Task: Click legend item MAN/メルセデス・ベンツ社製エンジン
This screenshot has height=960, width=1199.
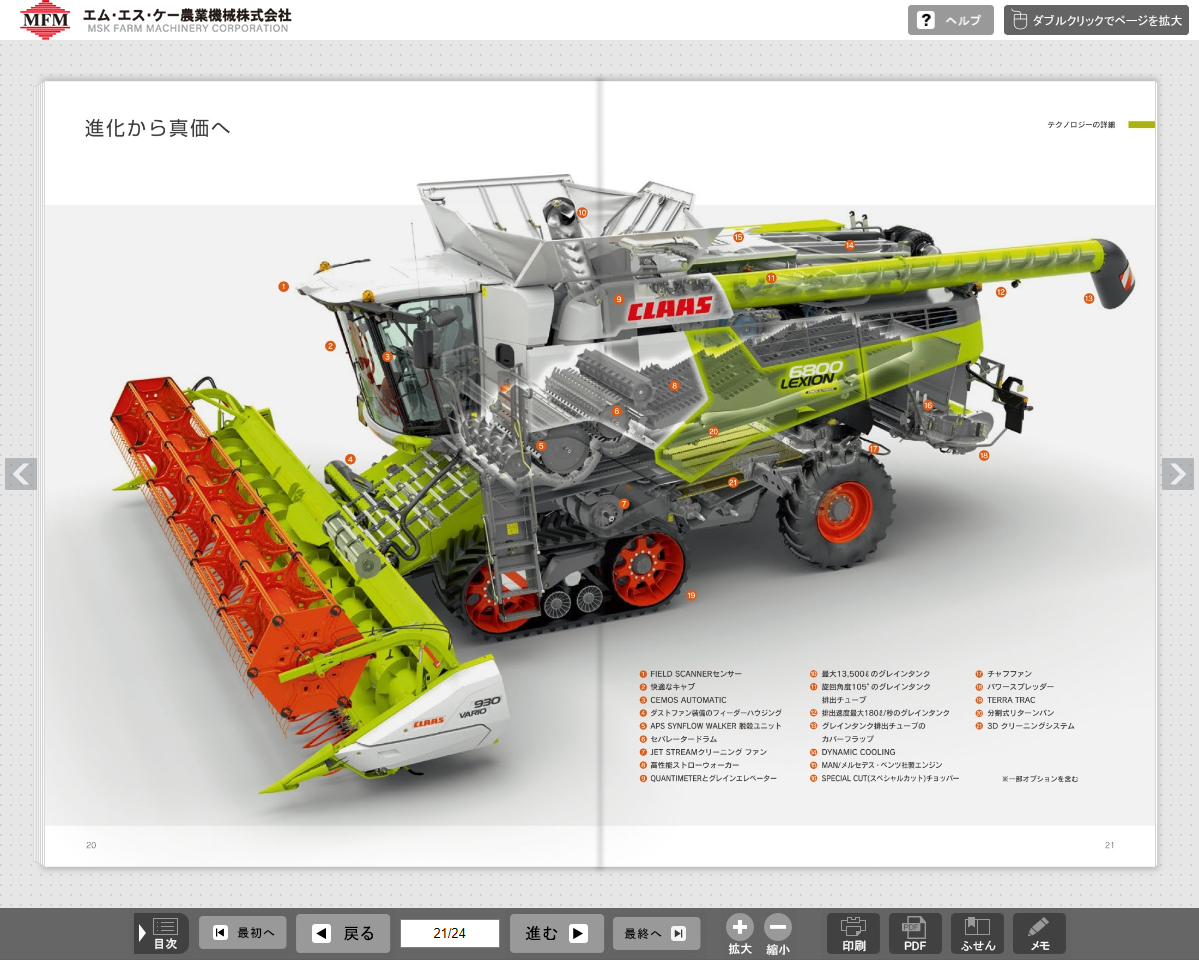Action: point(876,765)
